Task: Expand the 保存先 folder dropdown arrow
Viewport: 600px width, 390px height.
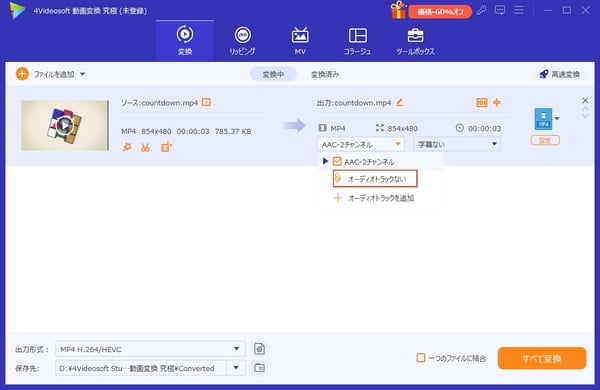Action: tap(236, 368)
